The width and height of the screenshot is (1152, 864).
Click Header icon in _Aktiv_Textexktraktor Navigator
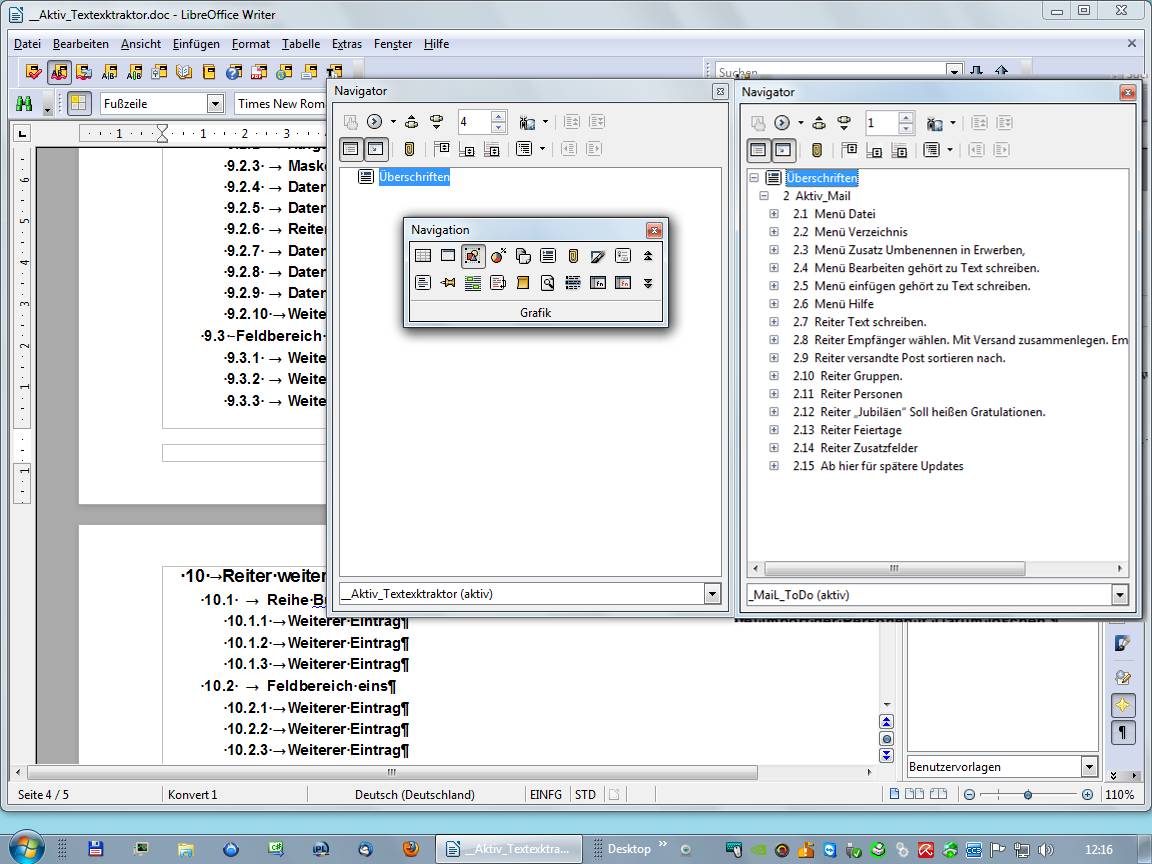click(x=442, y=149)
